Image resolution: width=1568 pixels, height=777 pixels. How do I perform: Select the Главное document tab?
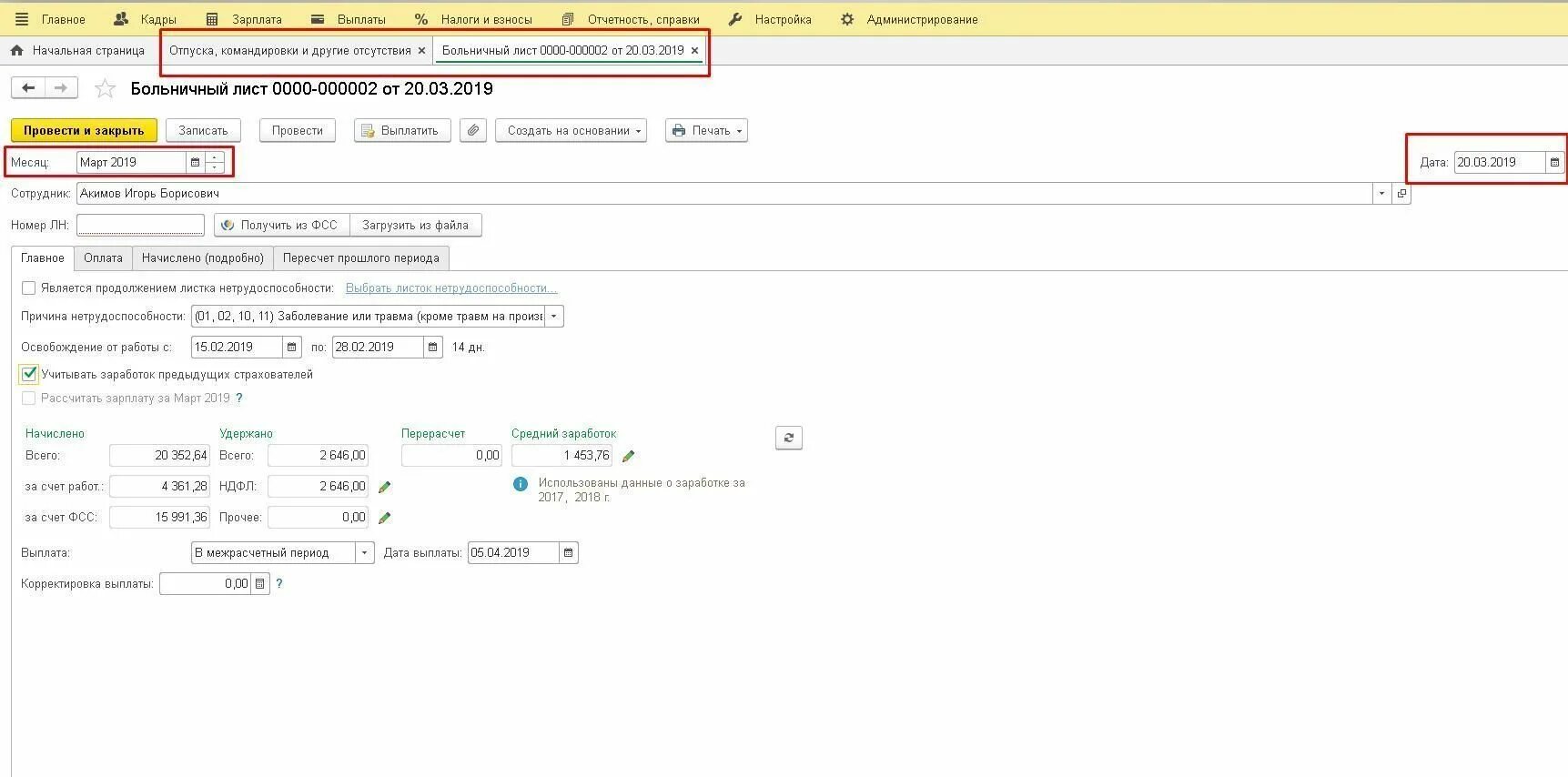coord(43,258)
